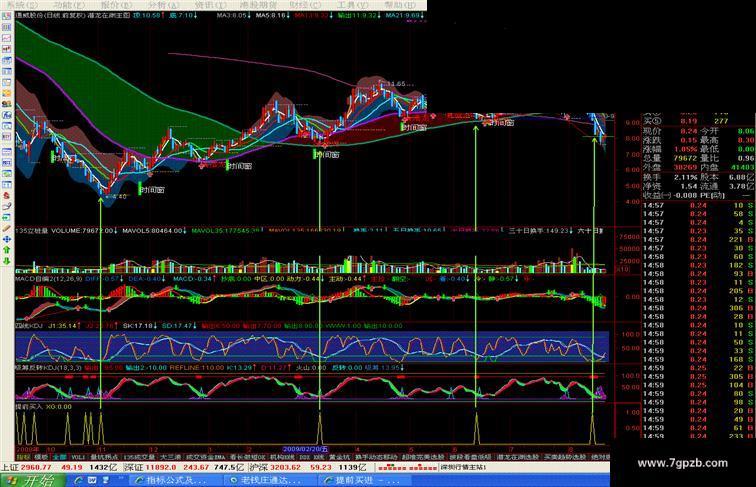Click the 开始 Start button
Viewport: 756px width, 487px height.
pyautogui.click(x=33, y=480)
